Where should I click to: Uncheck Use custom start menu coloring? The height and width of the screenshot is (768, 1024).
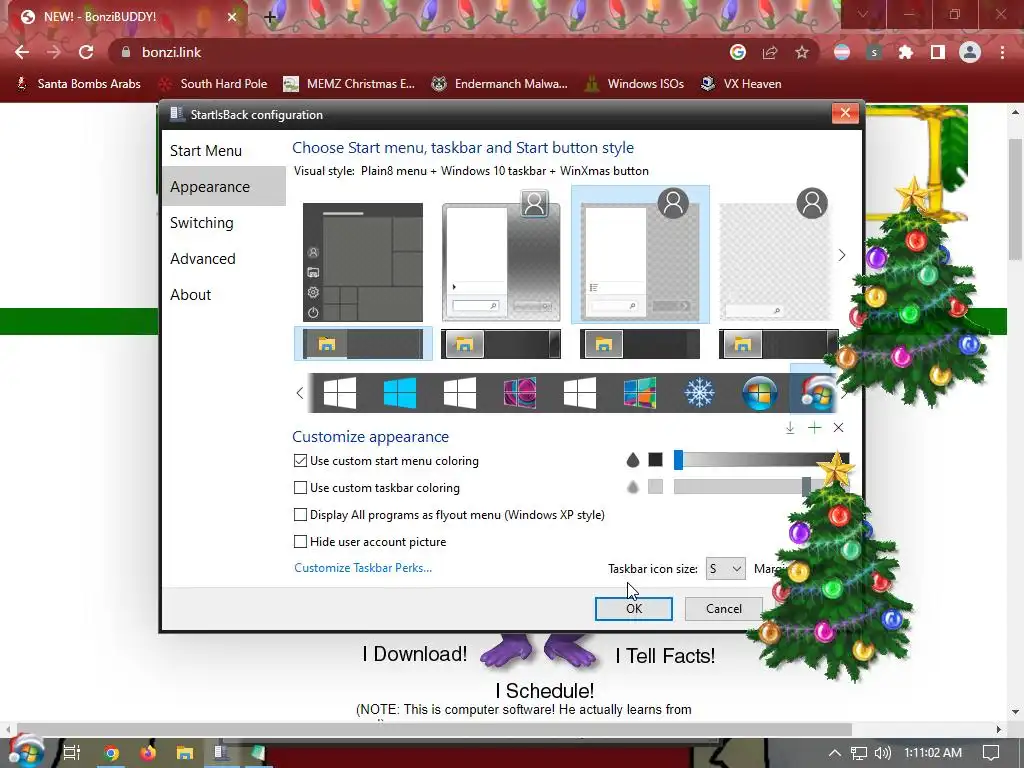pyautogui.click(x=300, y=460)
